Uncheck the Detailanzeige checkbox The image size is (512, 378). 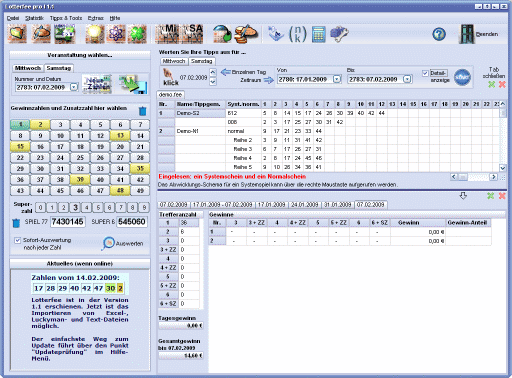click(425, 73)
